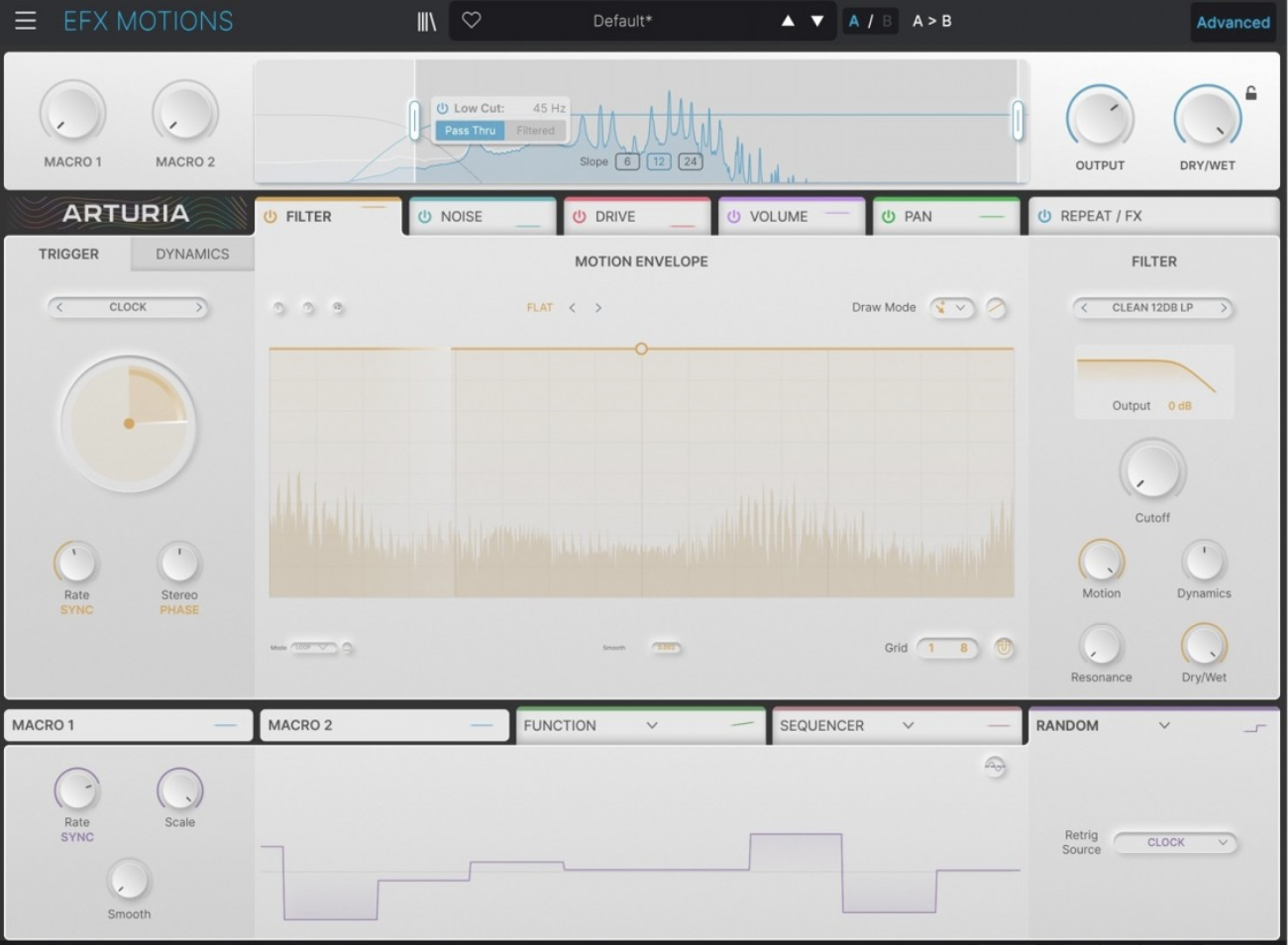Open the Draw Mode dropdown
This screenshot has height=945, width=1288.
950,308
